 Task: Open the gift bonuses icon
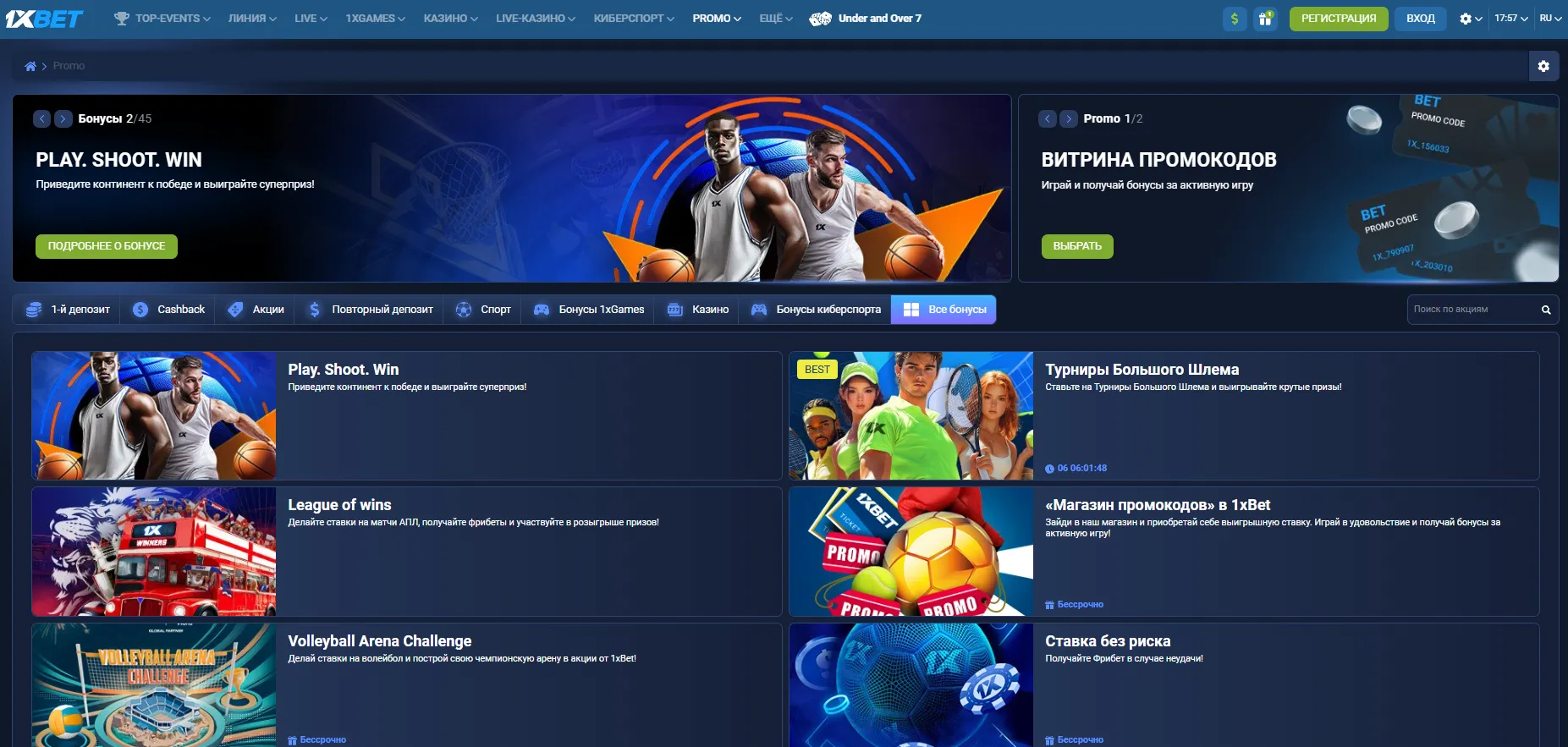click(1265, 19)
